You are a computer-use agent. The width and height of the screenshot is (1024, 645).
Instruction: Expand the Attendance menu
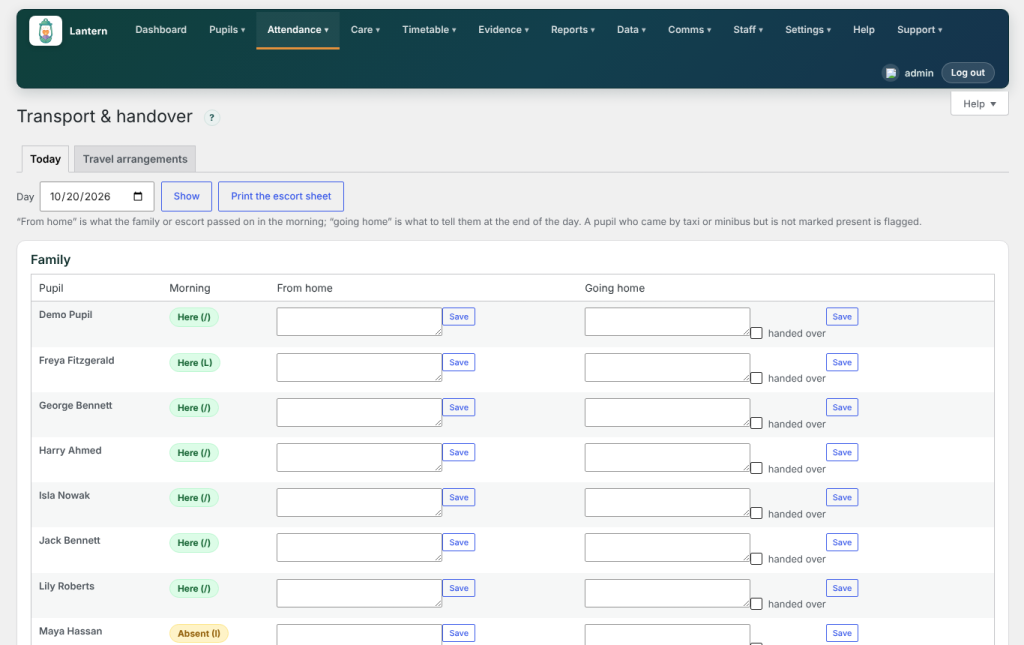[298, 30]
